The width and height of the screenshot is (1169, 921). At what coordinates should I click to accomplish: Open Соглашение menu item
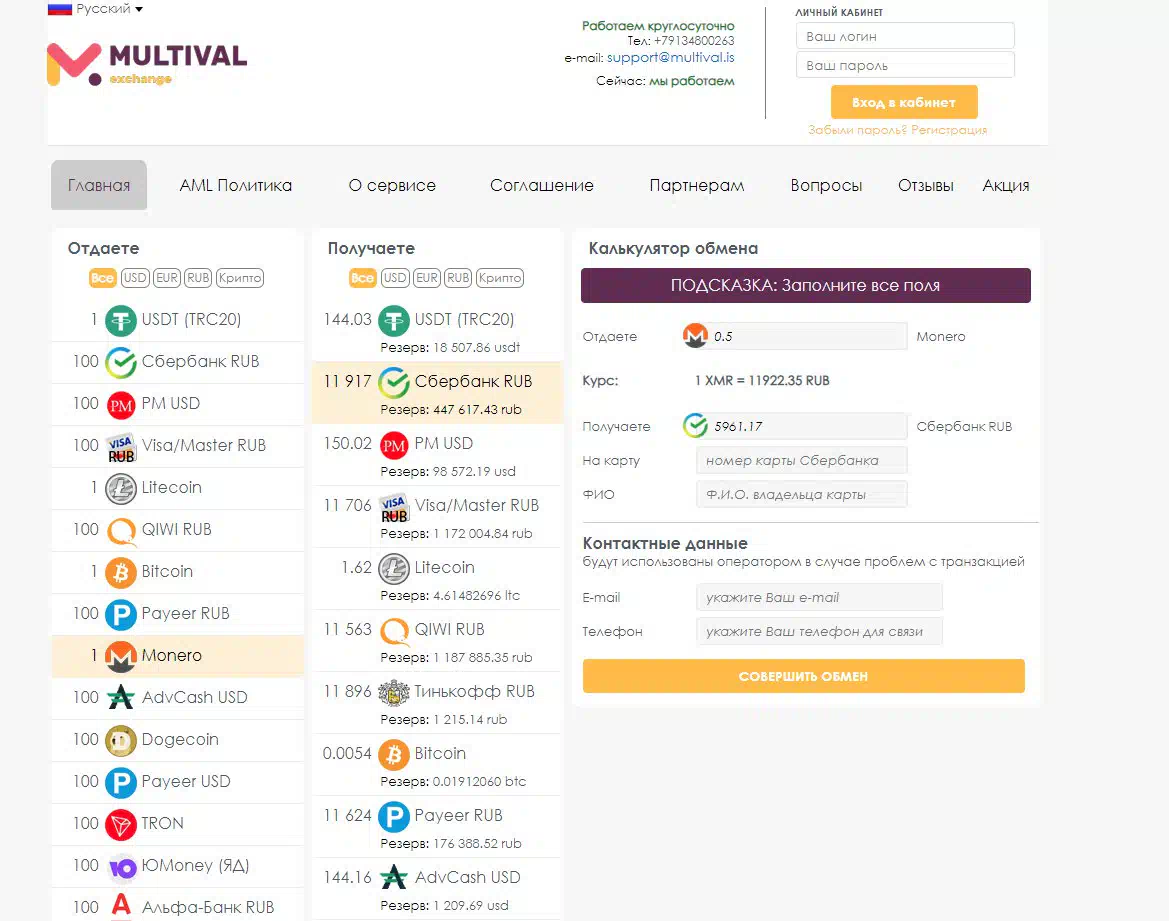pos(542,186)
